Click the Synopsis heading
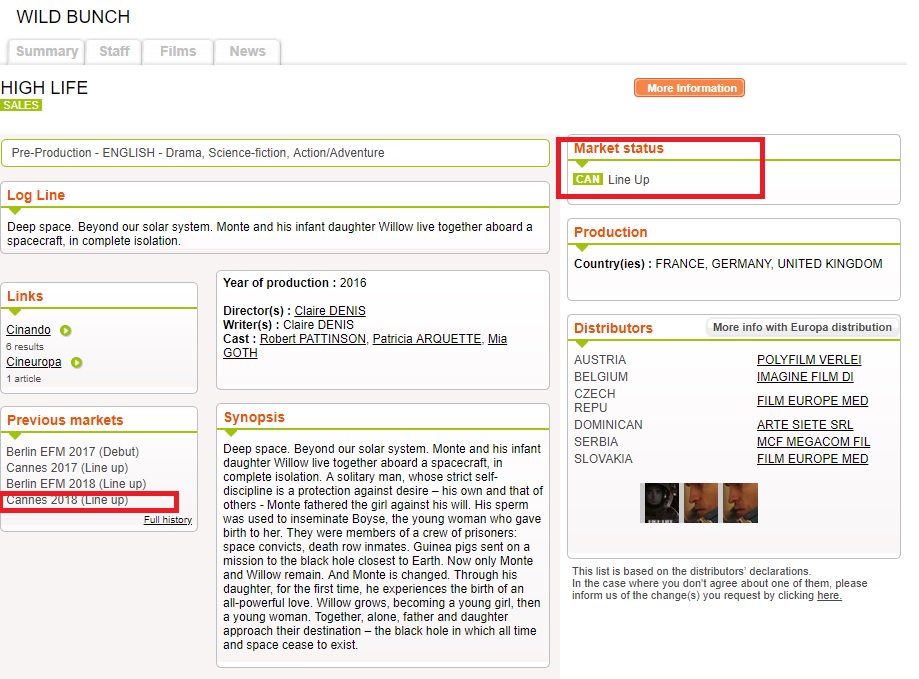 coord(254,417)
